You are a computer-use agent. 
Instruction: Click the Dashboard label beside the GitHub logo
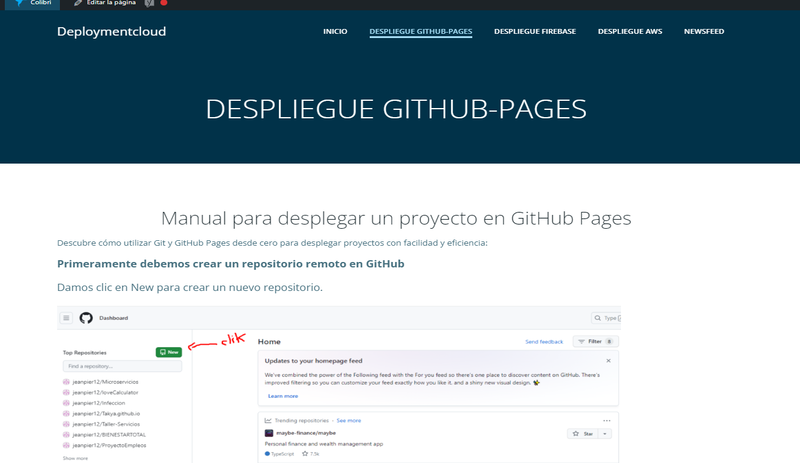tap(113, 318)
